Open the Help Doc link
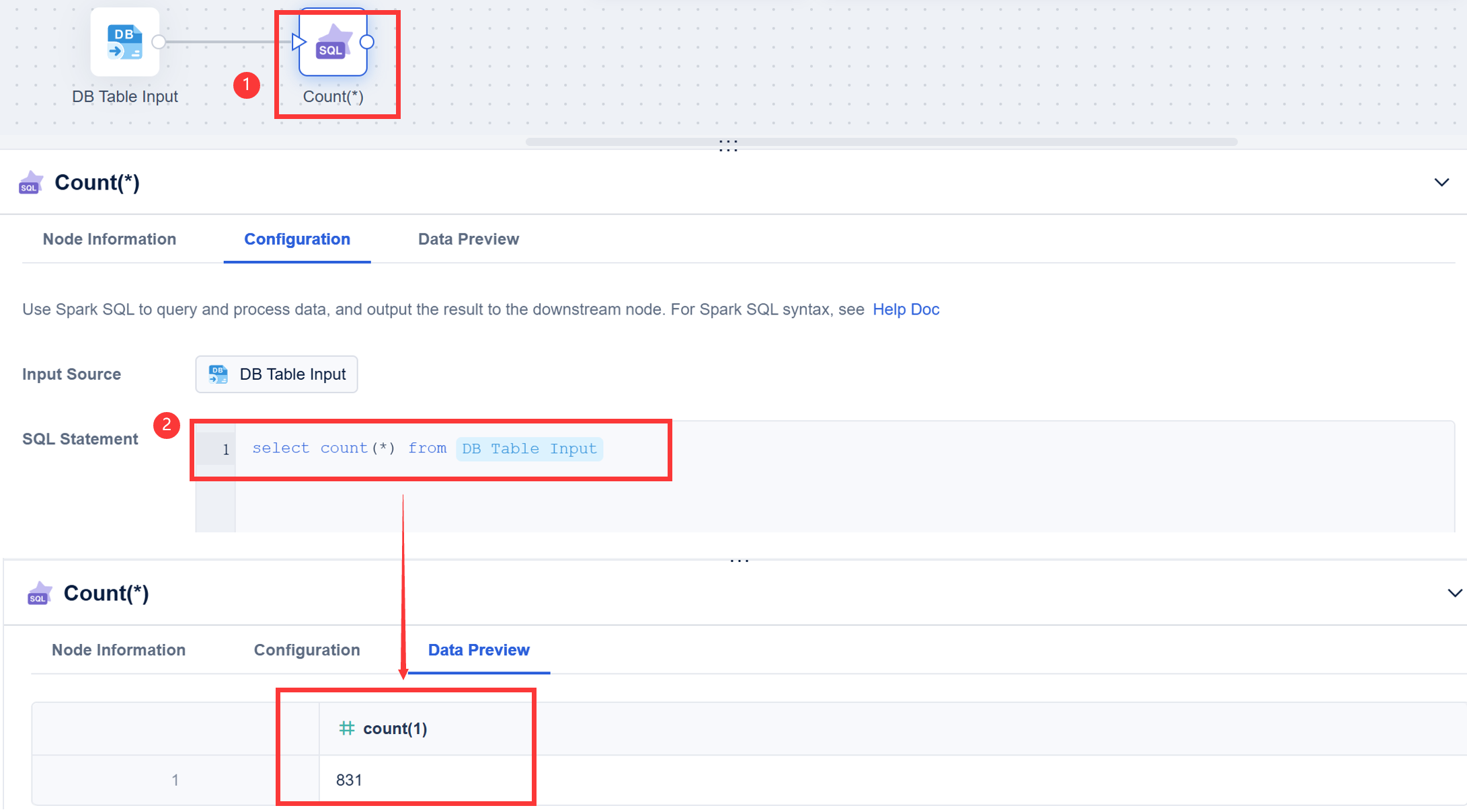The width and height of the screenshot is (1467, 812). click(906, 309)
